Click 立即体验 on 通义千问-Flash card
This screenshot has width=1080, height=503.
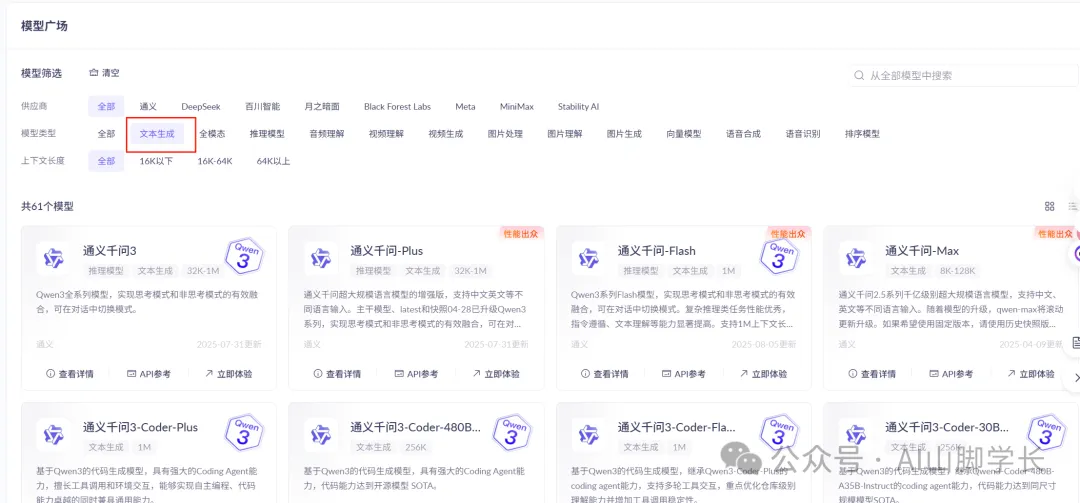pyautogui.click(x=762, y=374)
